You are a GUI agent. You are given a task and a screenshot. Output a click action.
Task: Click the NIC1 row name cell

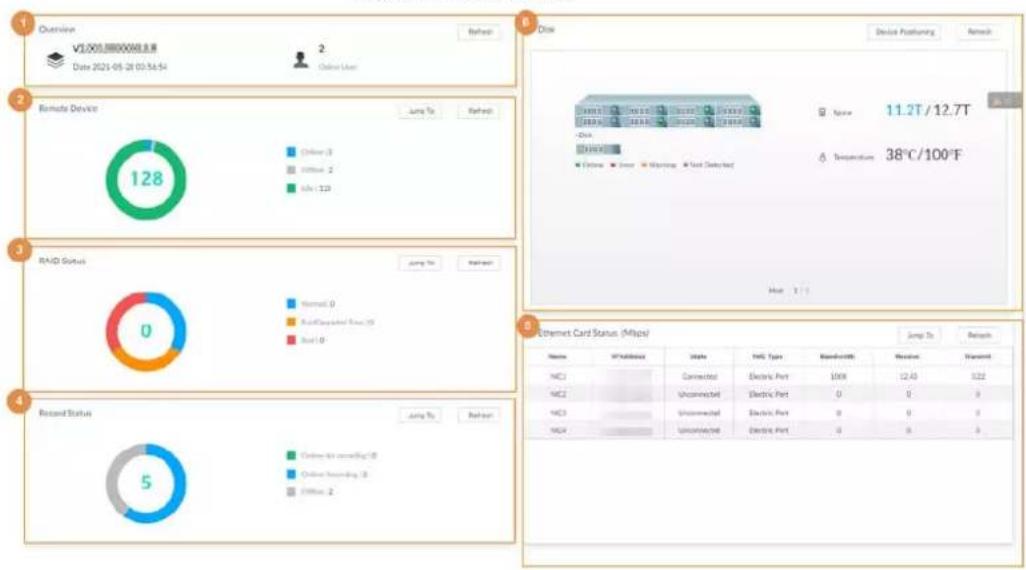click(x=558, y=376)
